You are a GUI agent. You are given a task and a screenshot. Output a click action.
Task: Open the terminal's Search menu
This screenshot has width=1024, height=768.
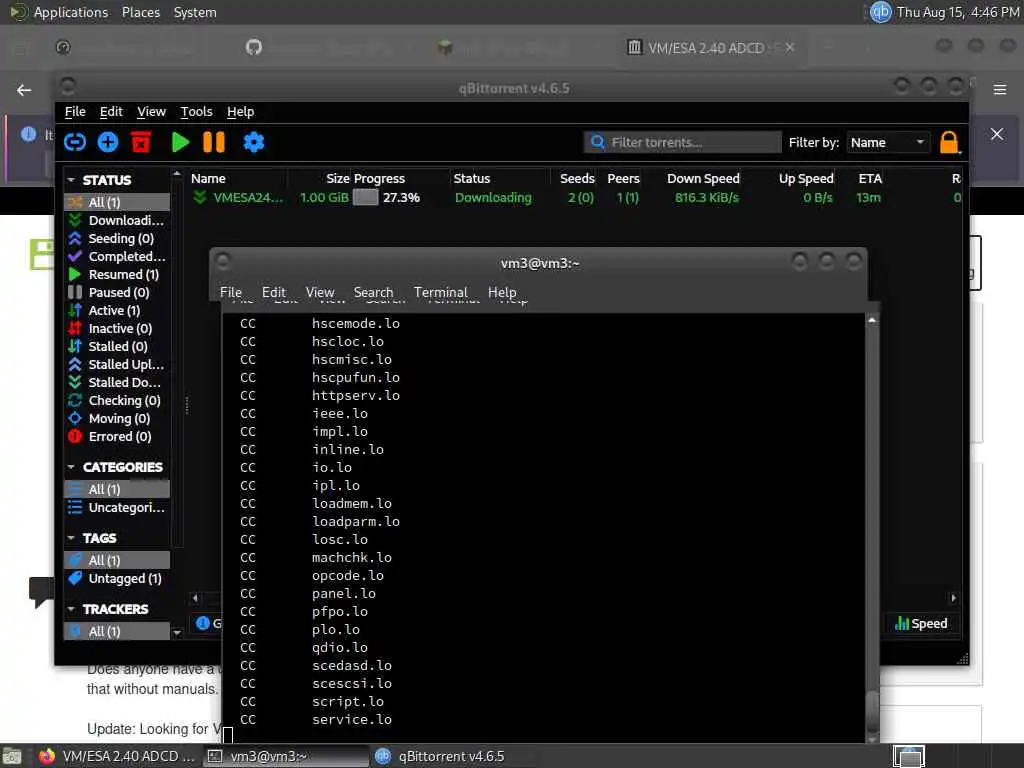[374, 292]
